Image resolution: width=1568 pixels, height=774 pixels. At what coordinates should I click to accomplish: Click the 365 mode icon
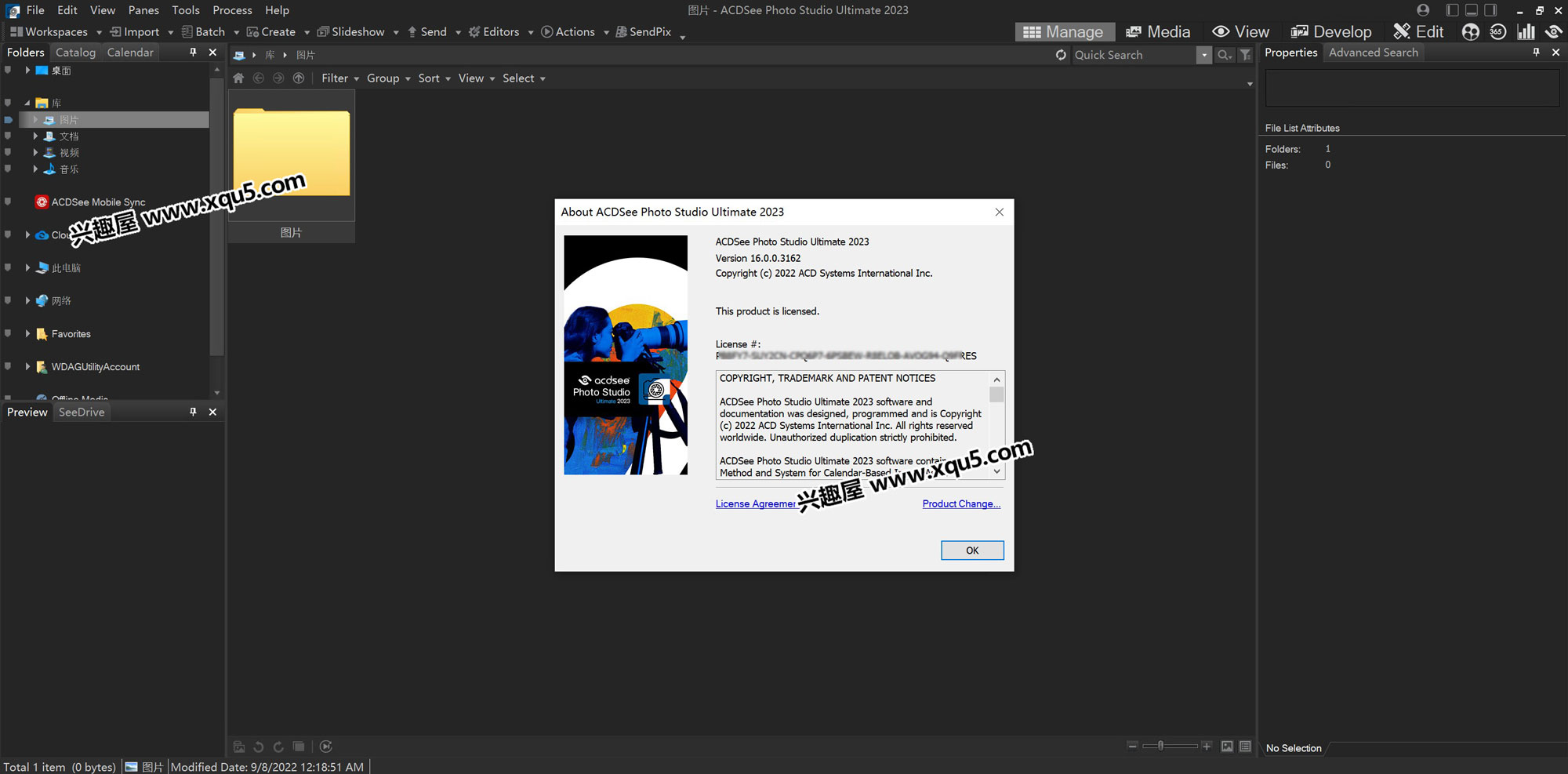point(1498,32)
